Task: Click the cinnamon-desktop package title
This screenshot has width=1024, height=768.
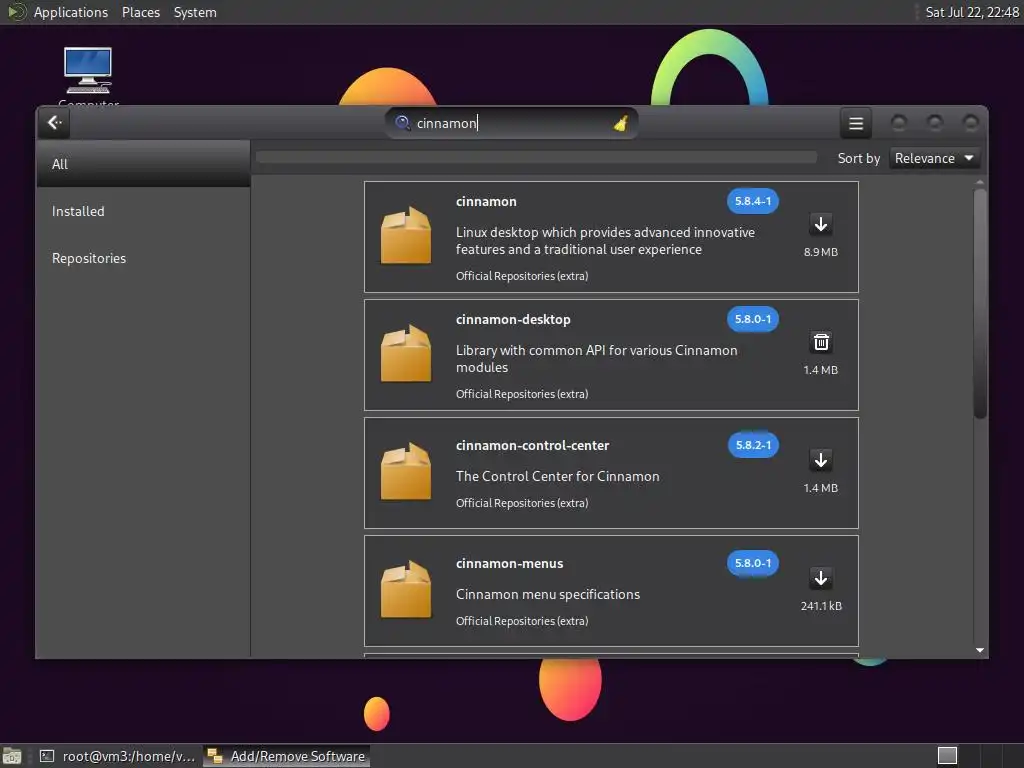Action: [x=513, y=319]
